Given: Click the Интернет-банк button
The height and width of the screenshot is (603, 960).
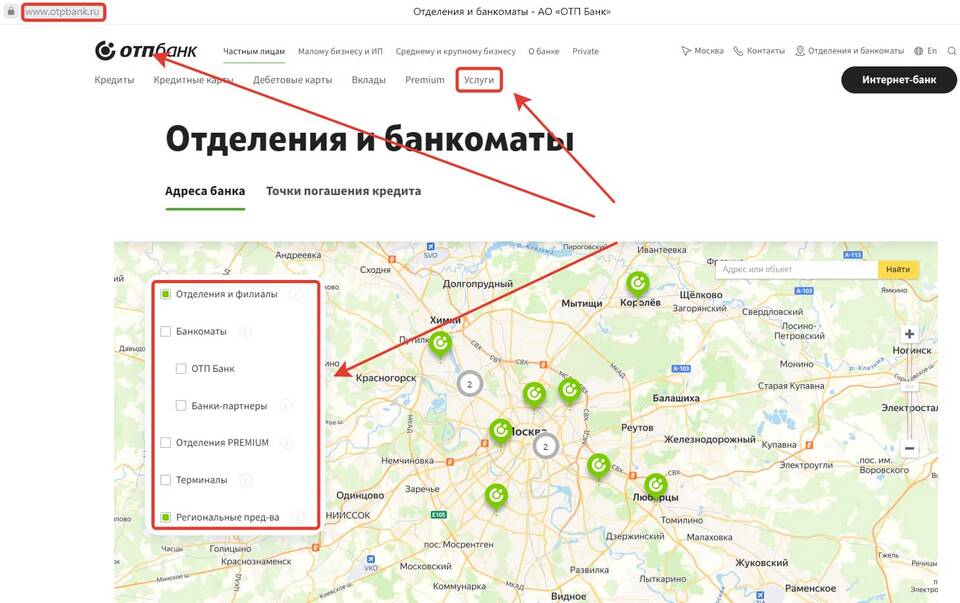Looking at the screenshot, I should (899, 80).
